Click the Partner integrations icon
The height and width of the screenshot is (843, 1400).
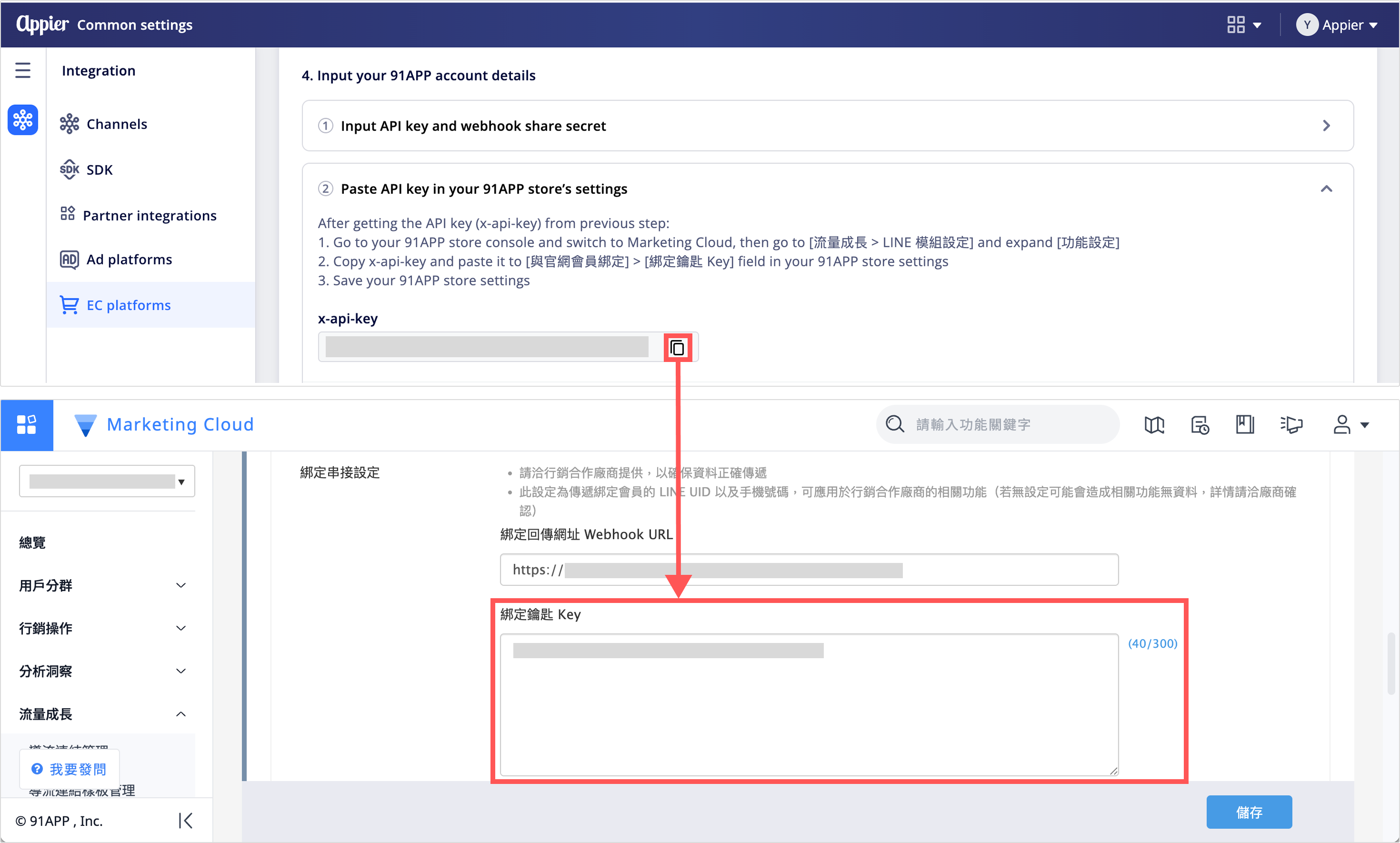[68, 213]
